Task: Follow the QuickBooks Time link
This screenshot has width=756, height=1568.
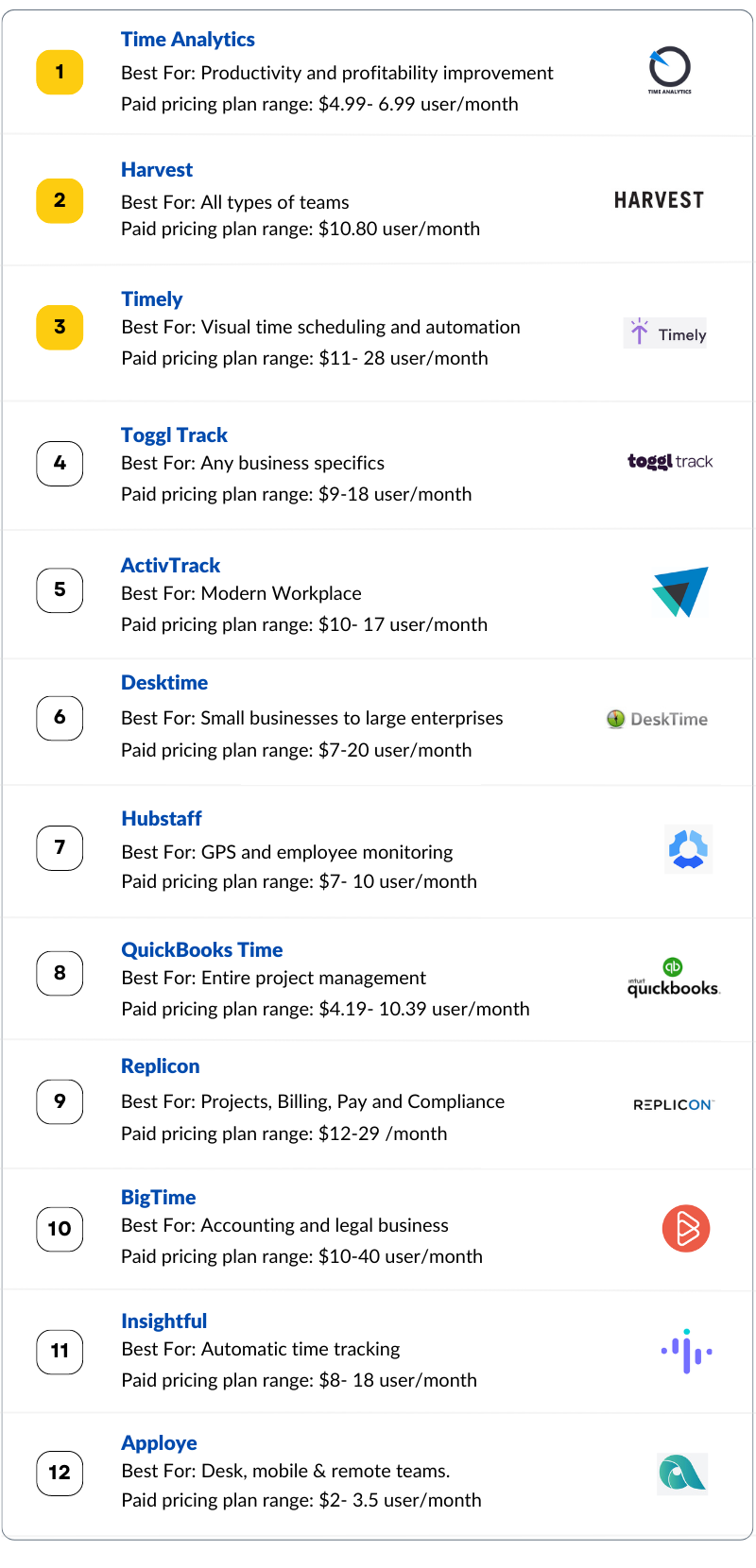Action: (202, 950)
